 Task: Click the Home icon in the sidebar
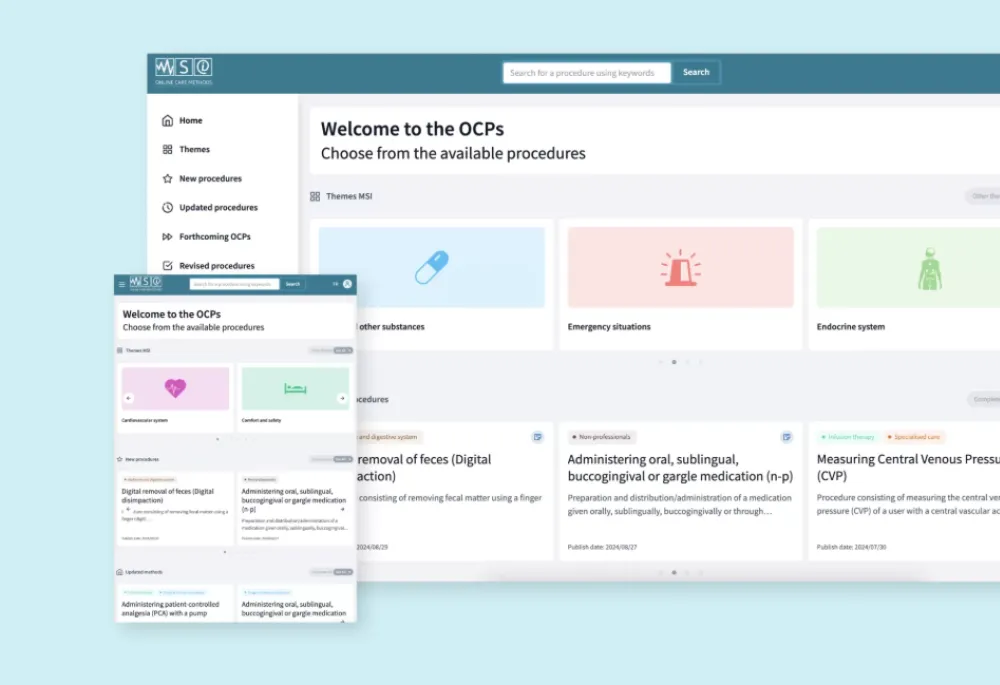click(x=167, y=121)
